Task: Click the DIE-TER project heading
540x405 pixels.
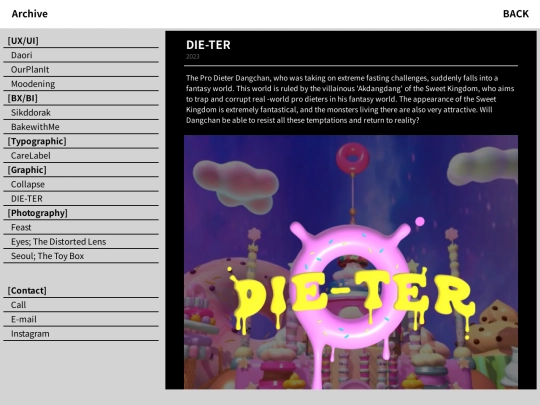Action: pyautogui.click(x=208, y=45)
